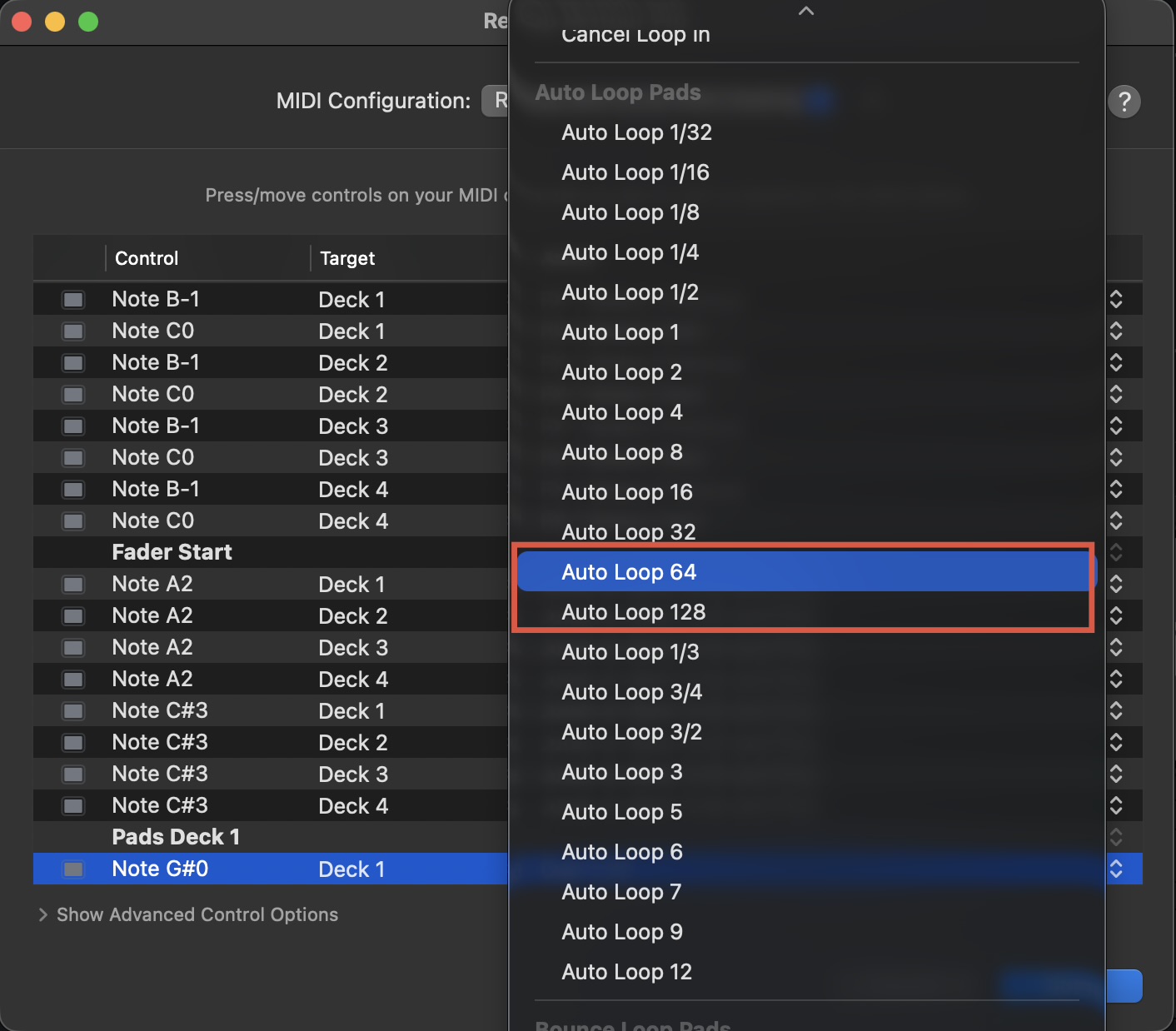Select Auto Loop 64 from menu
Image resolution: width=1176 pixels, height=1031 pixels.
(x=629, y=572)
